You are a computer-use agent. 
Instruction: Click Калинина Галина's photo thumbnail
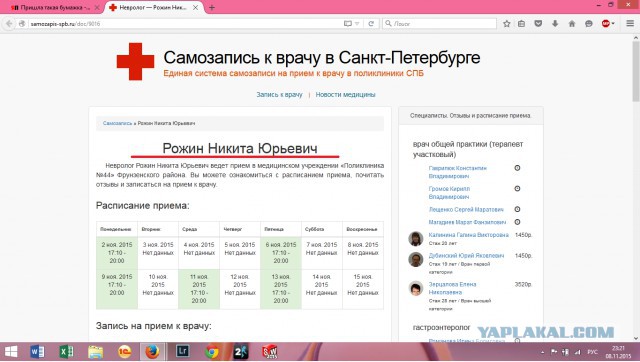tap(416, 238)
